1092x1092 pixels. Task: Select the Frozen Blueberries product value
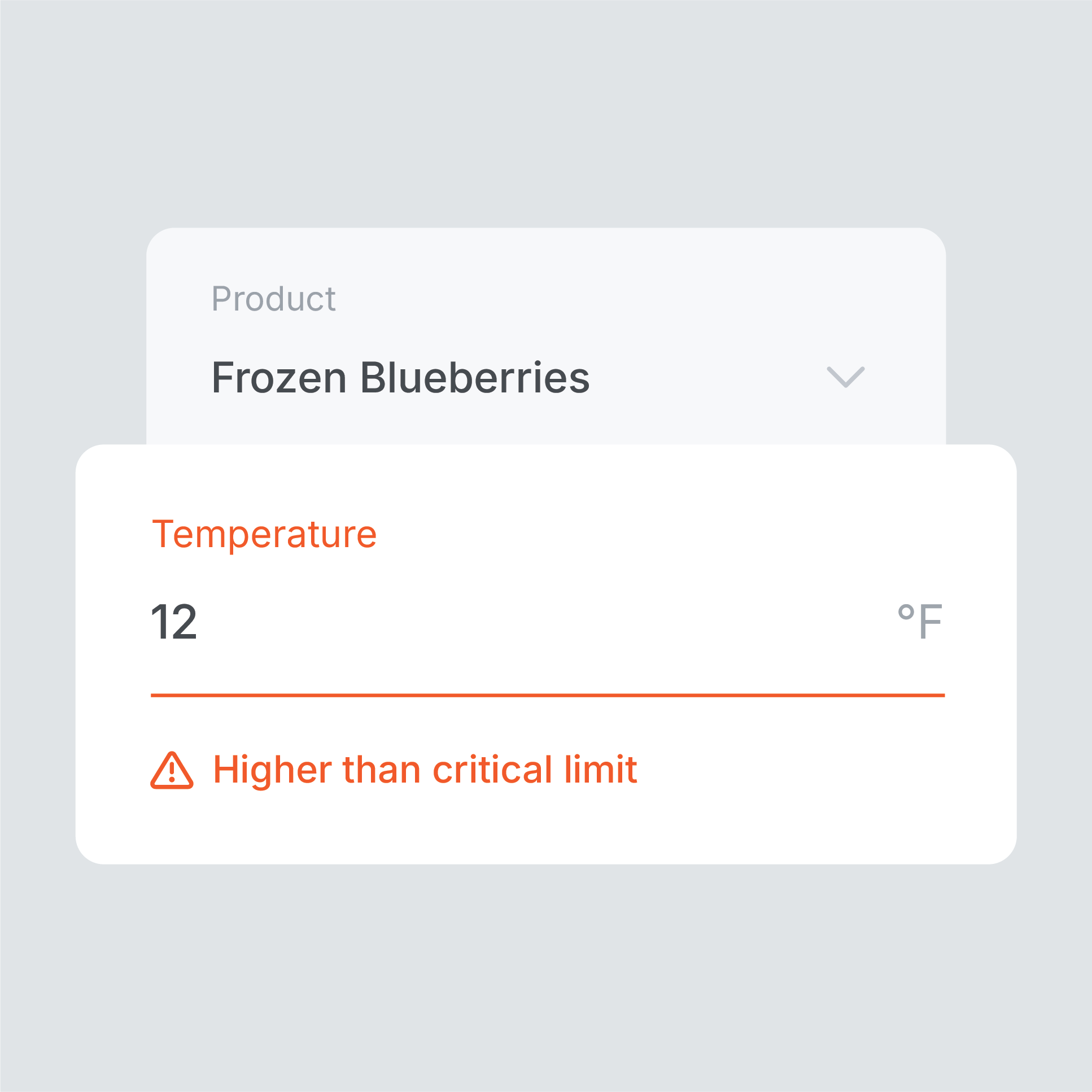(400, 378)
